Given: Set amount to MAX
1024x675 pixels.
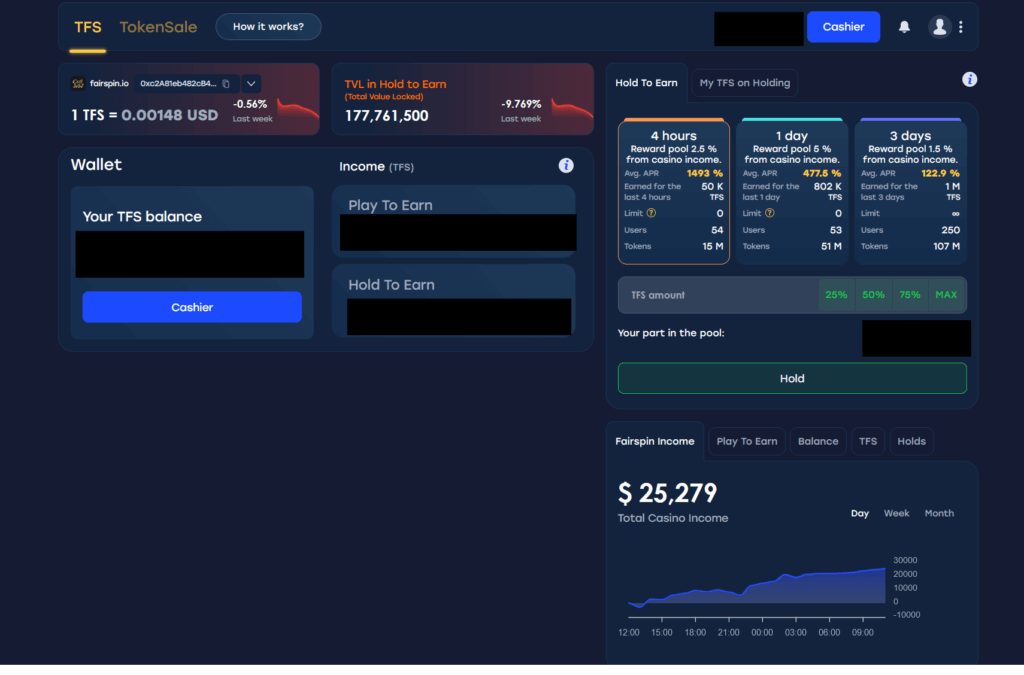Looking at the screenshot, I should click(x=946, y=295).
